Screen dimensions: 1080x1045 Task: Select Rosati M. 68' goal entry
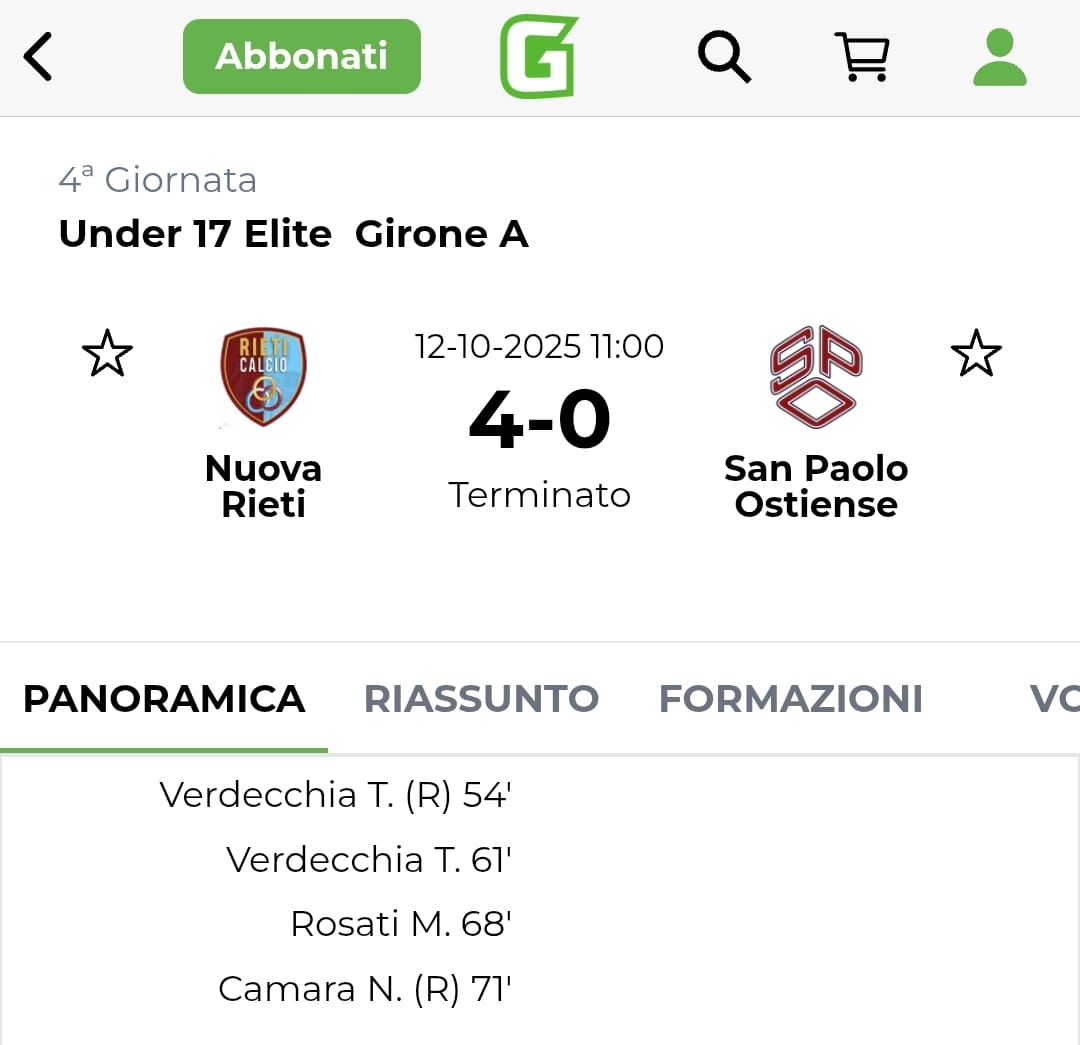click(400, 924)
